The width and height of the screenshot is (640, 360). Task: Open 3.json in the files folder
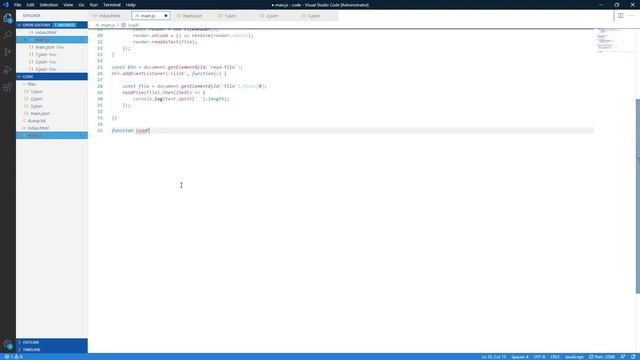(52, 106)
